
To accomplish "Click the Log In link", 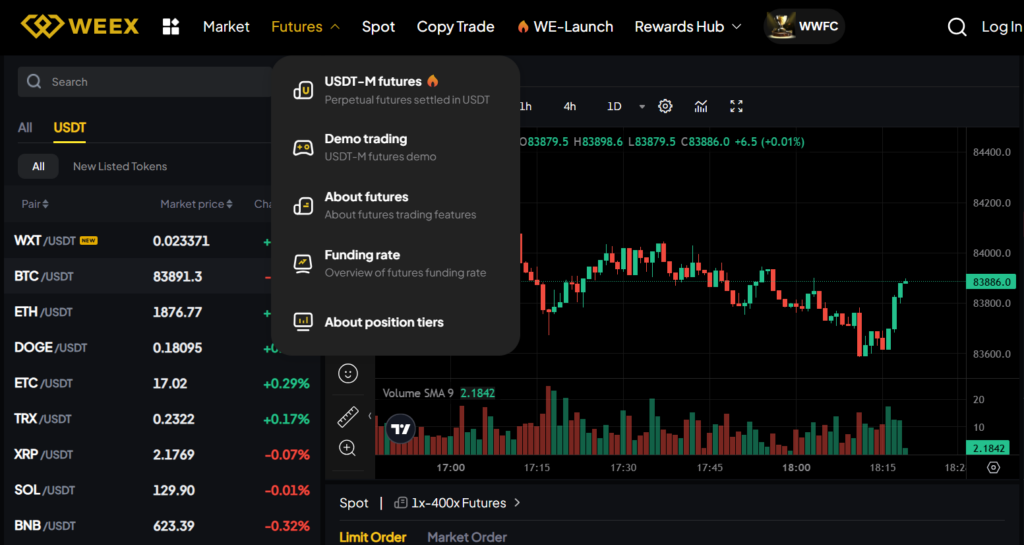I will (1001, 27).
